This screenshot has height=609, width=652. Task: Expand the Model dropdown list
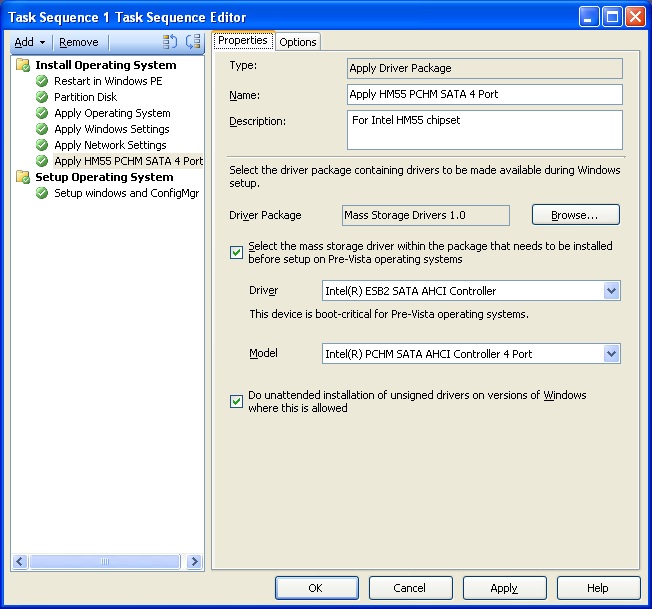click(x=611, y=354)
